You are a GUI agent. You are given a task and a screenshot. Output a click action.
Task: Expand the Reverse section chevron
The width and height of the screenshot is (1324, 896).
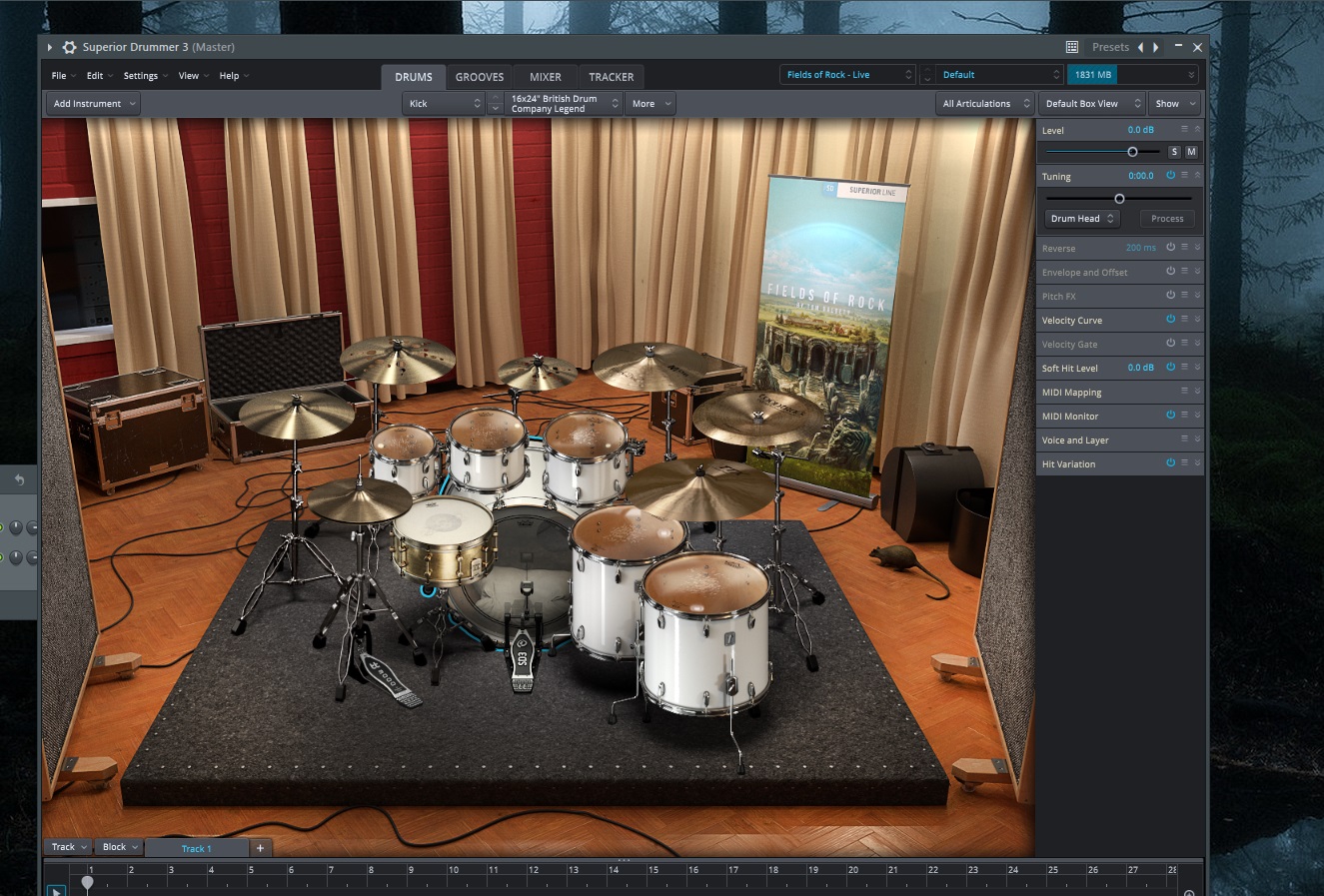[1197, 248]
